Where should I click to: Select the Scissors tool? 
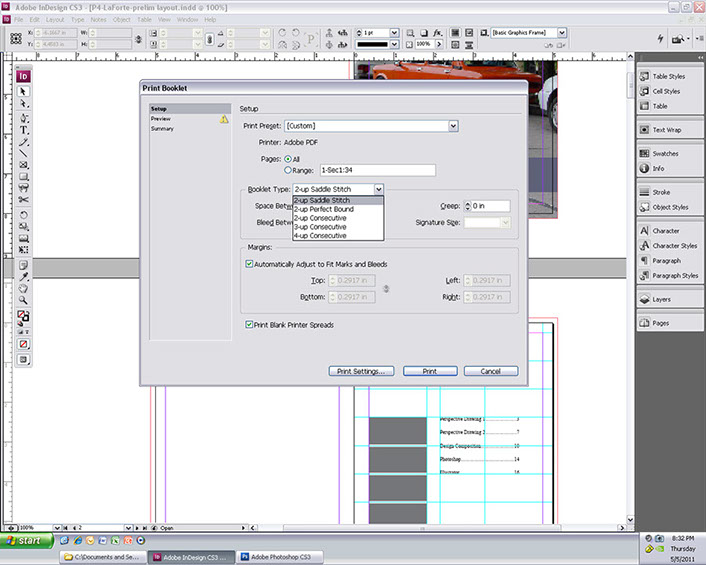[x=23, y=199]
